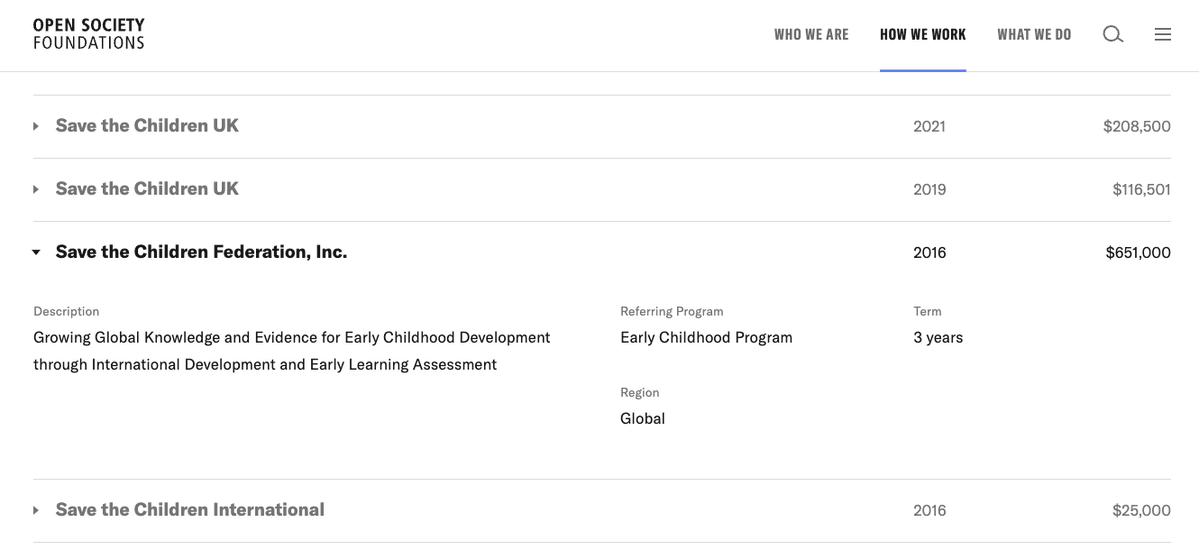Click the $116,501 grant amount
This screenshot has height=559, width=1199.
[1141, 189]
